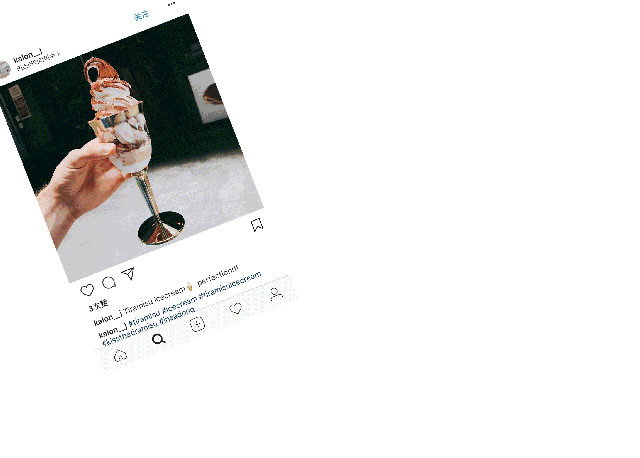
Task: Open the Search magnifier tab in the bottom bar
Action: pyautogui.click(x=158, y=339)
